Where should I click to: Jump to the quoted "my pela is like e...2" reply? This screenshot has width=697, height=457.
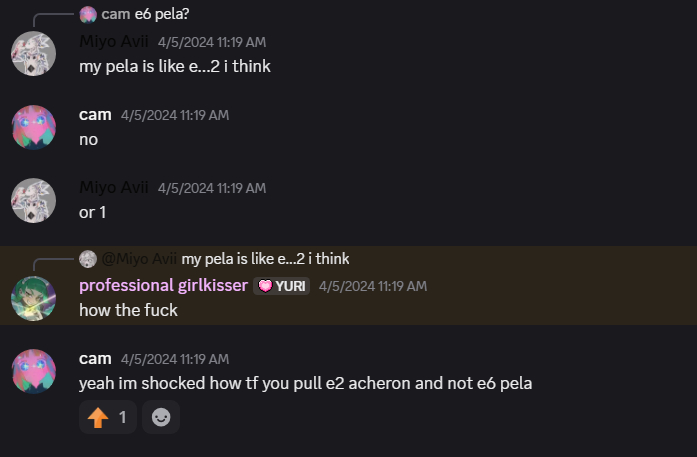click(x=265, y=259)
